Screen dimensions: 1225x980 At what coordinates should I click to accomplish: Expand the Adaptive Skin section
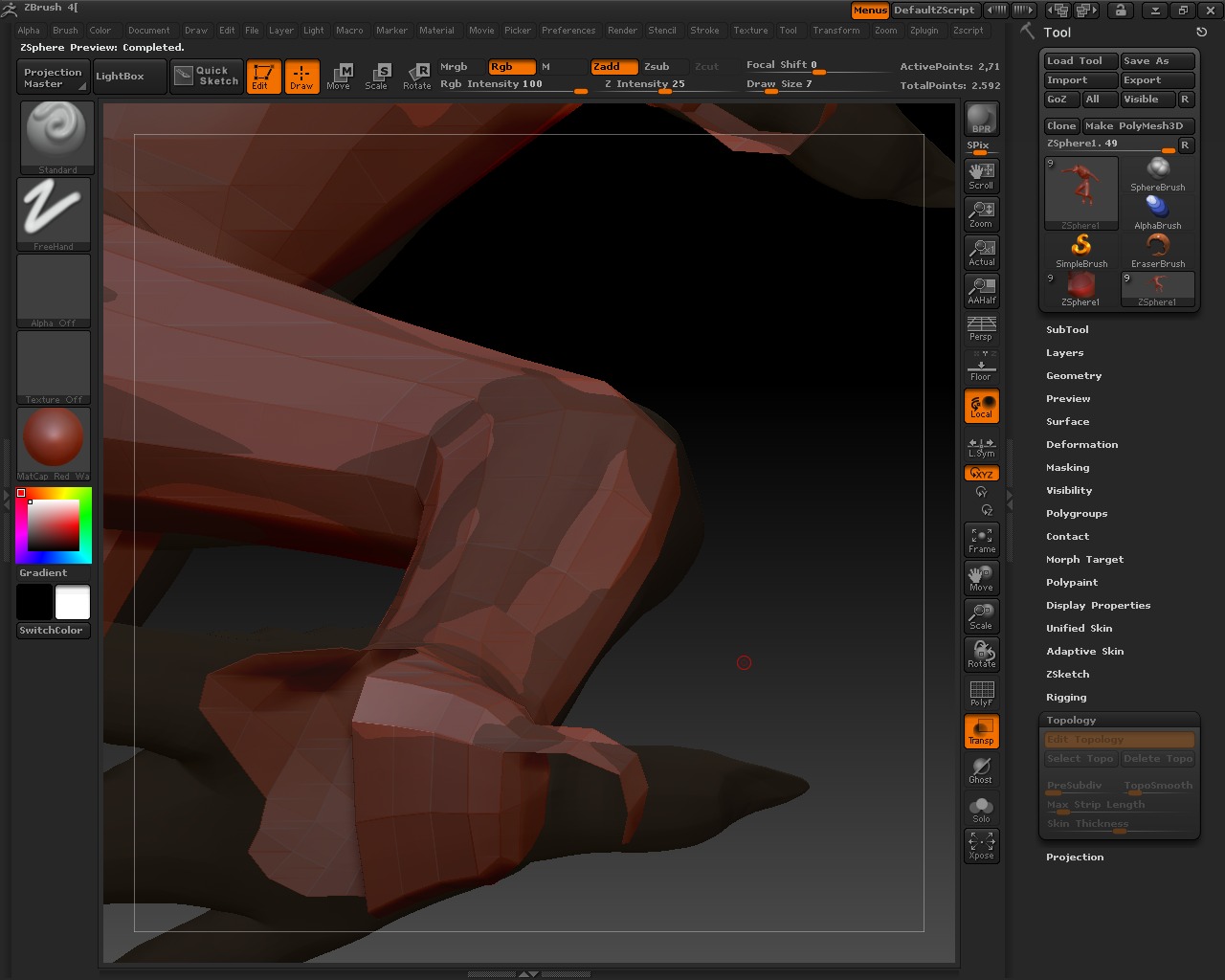point(1084,652)
